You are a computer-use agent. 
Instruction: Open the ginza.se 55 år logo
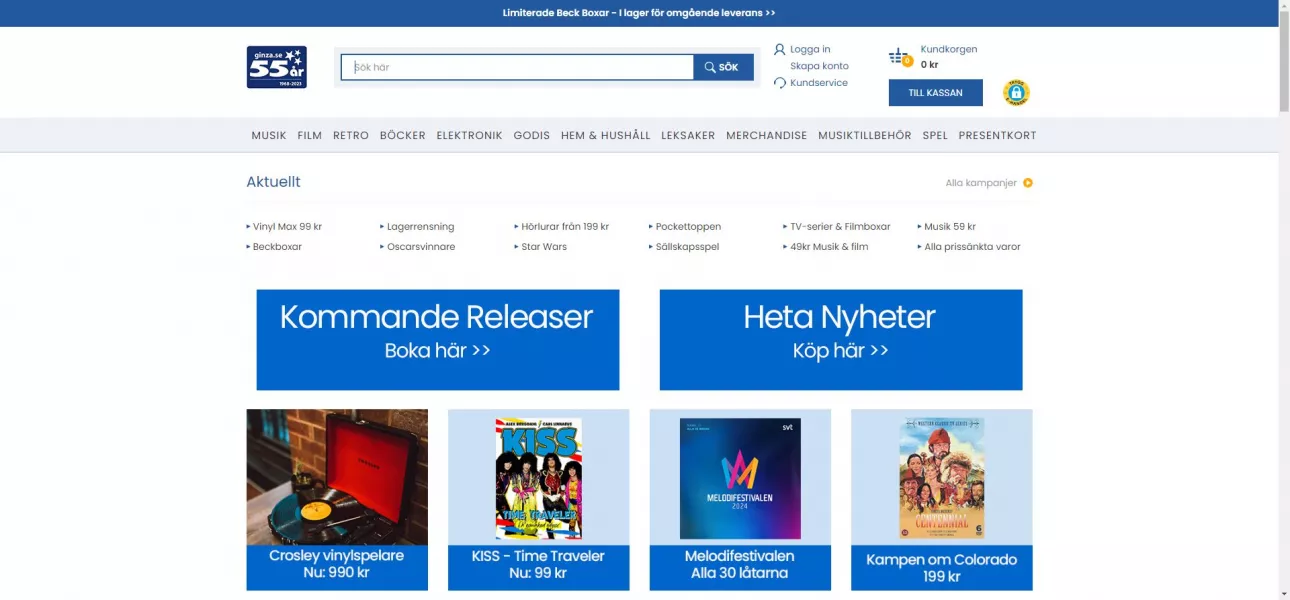[x=277, y=67]
